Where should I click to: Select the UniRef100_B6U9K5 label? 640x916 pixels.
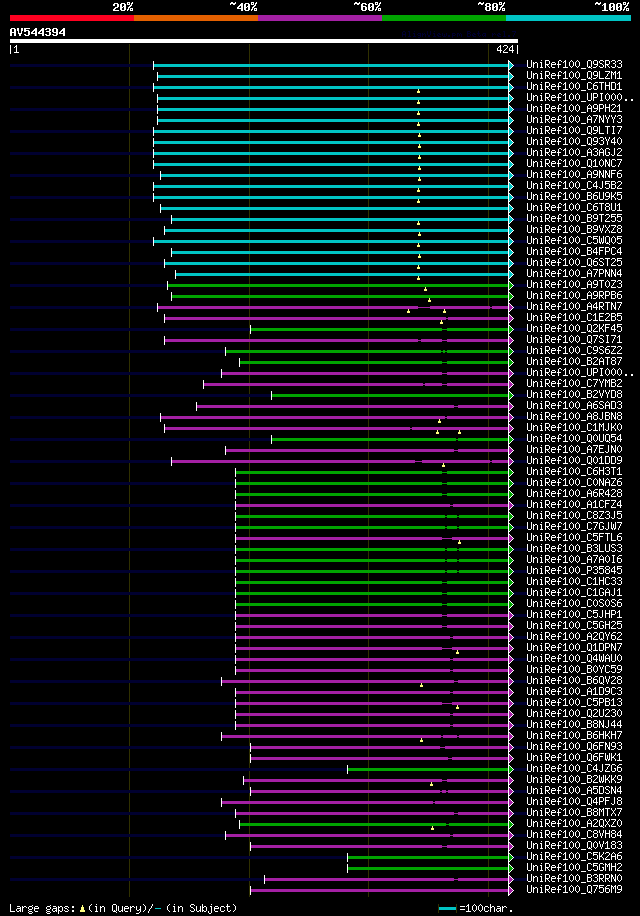[574, 197]
